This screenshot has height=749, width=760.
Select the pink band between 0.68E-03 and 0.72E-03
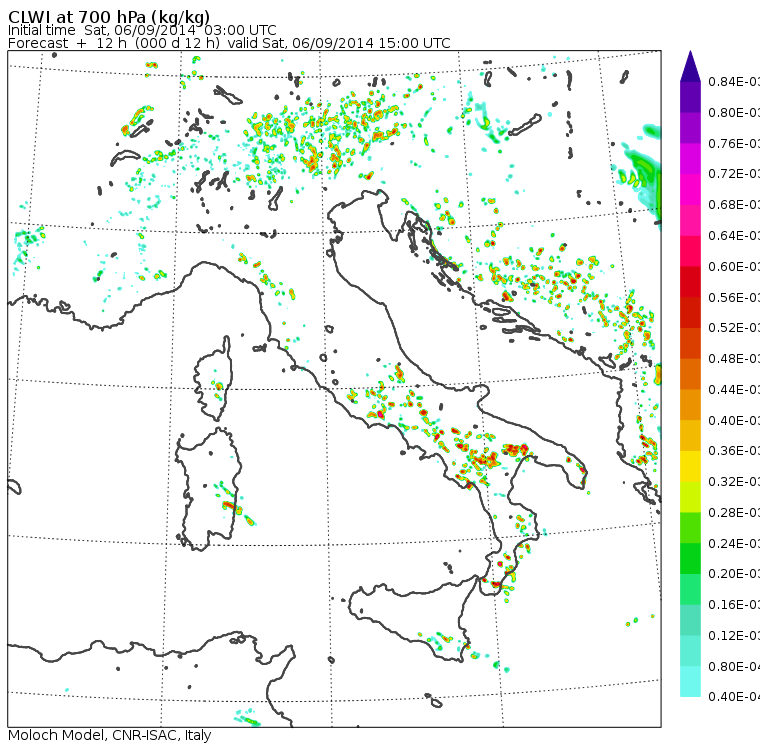click(690, 190)
